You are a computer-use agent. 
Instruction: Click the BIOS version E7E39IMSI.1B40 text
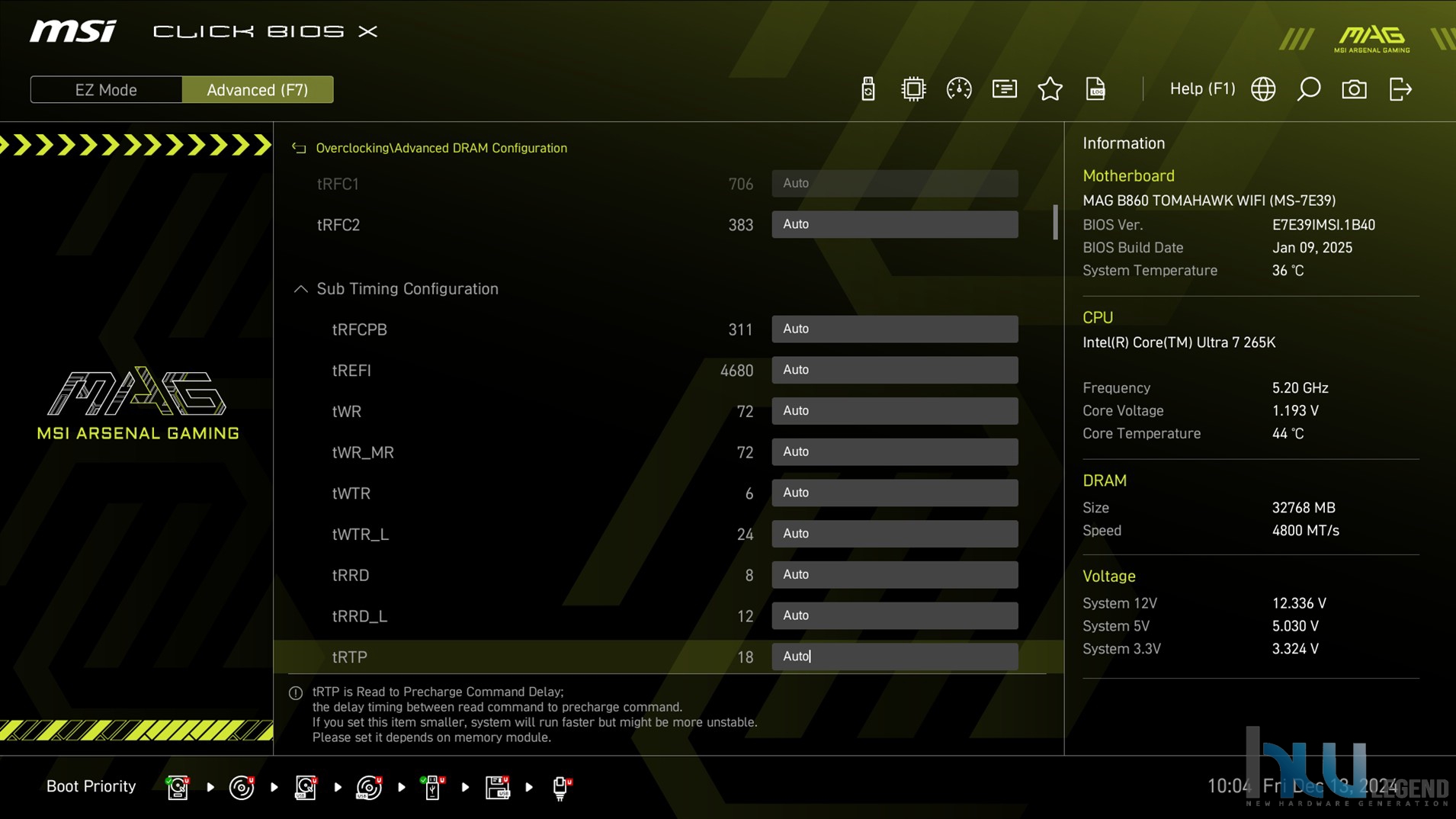pyautogui.click(x=1323, y=225)
